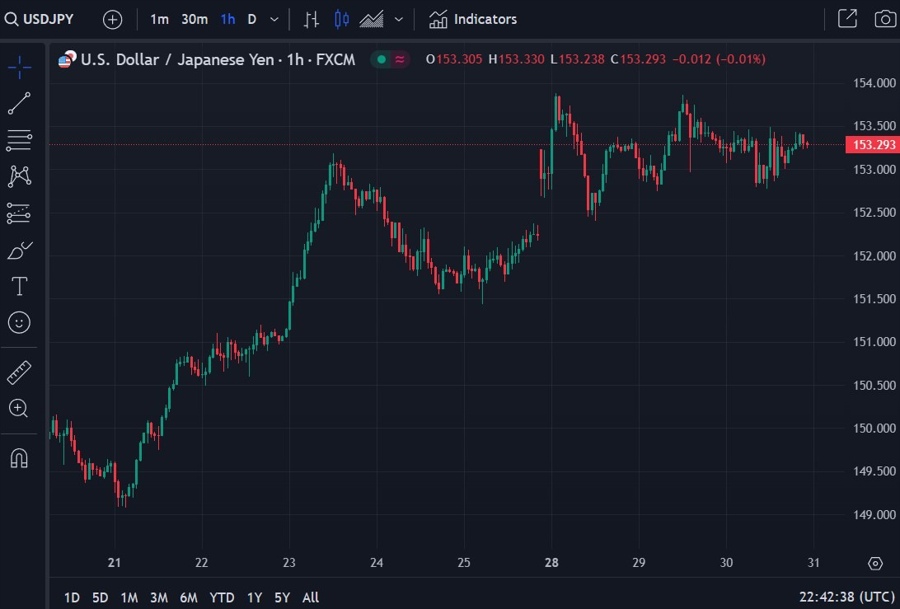Open the chart style dropdown arrow
The width and height of the screenshot is (900, 609).
click(397, 18)
